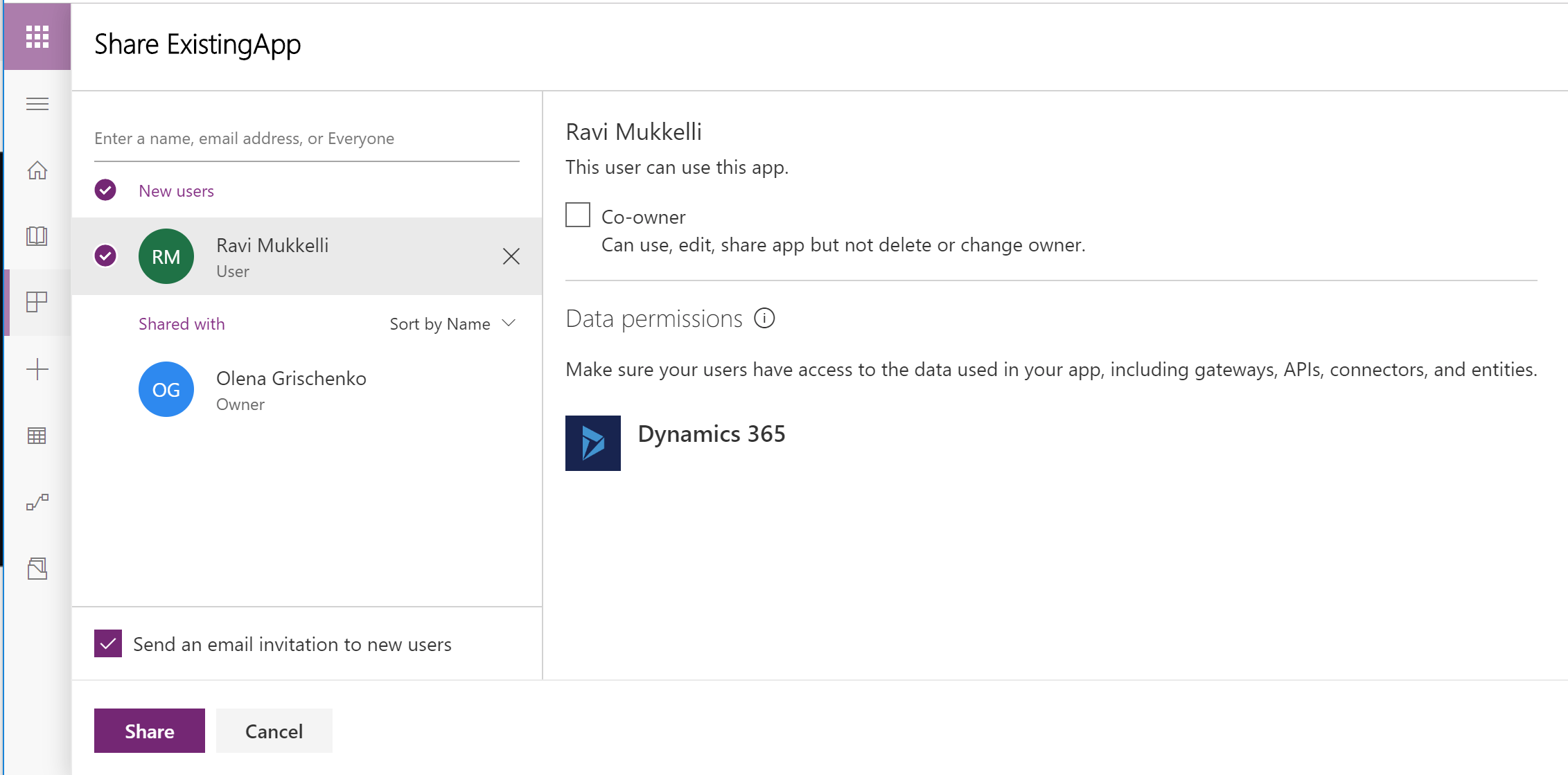Open the Microsoft 365 app launcher

coord(37,37)
